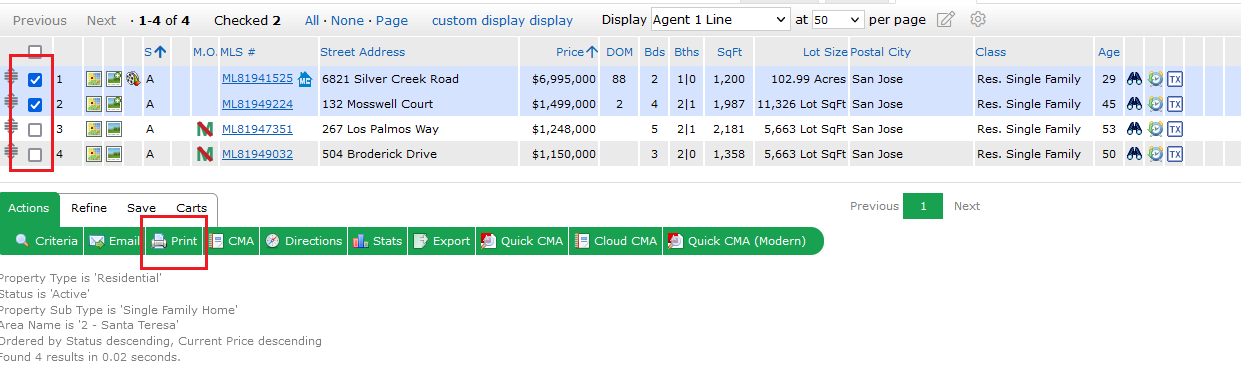Click the Criteria action button
Screen dimensions: 1241x366
pos(46,241)
